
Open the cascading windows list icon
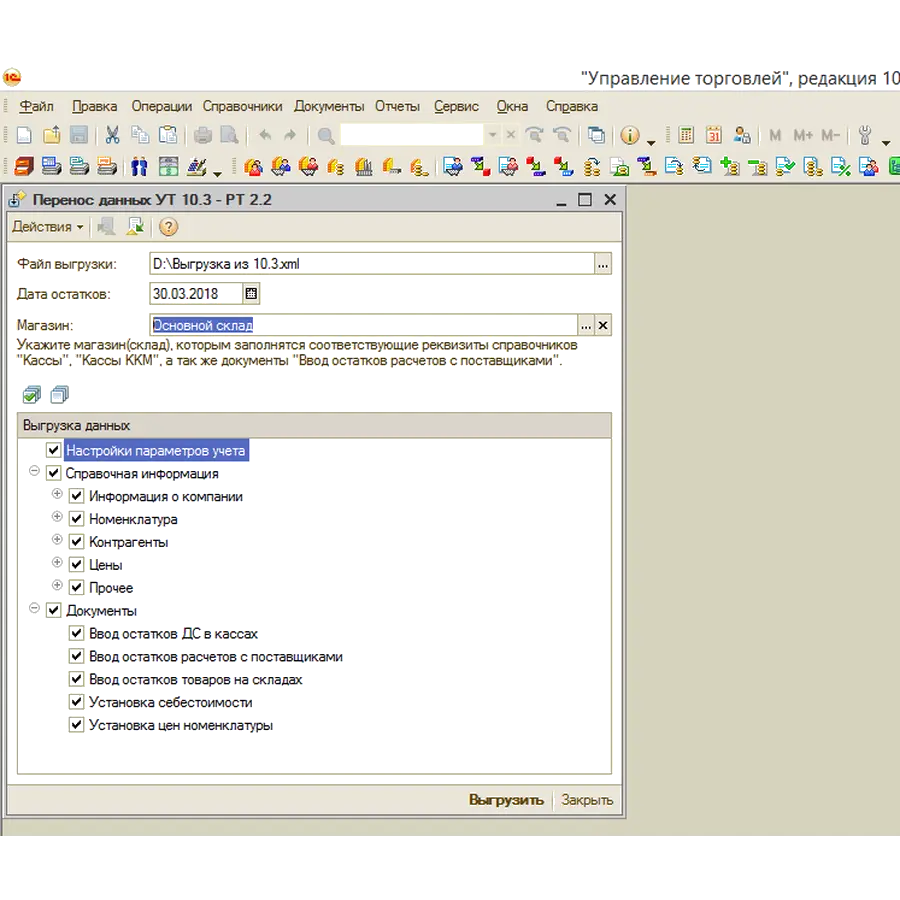click(596, 135)
